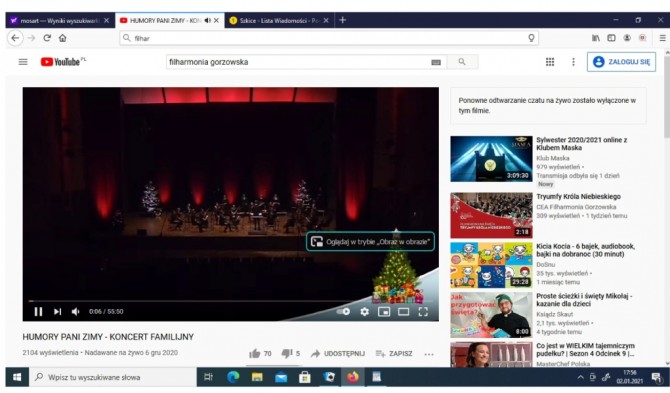Open Task View on taskbar
Screen dimensions: 670x393
(209, 377)
